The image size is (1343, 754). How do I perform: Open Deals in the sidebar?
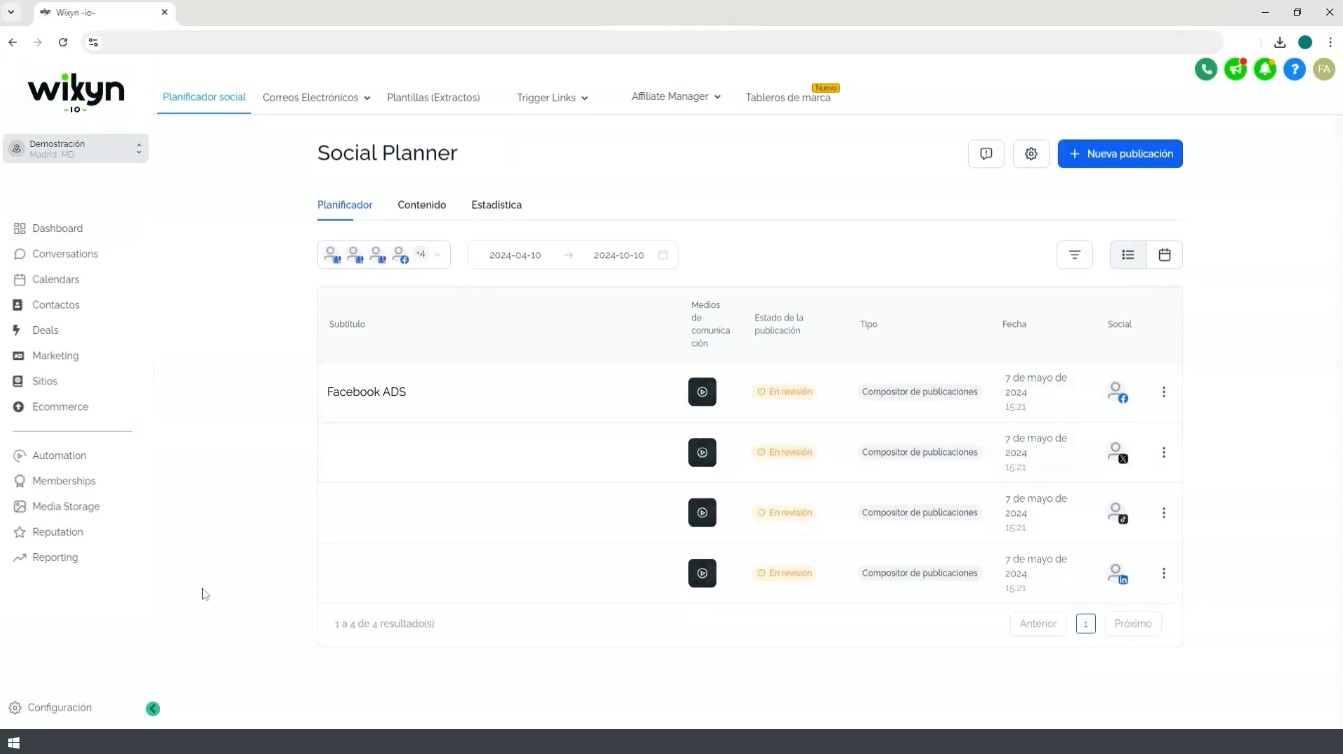[x=45, y=330]
